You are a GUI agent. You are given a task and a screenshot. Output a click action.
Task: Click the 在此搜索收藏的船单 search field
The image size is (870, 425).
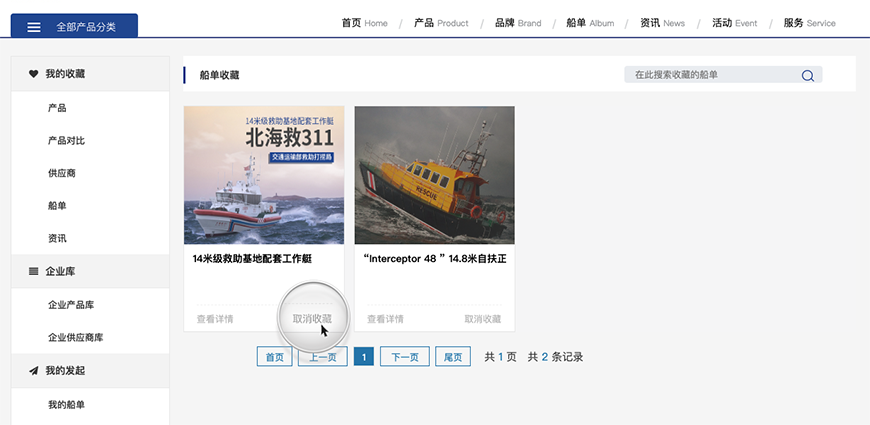point(710,75)
